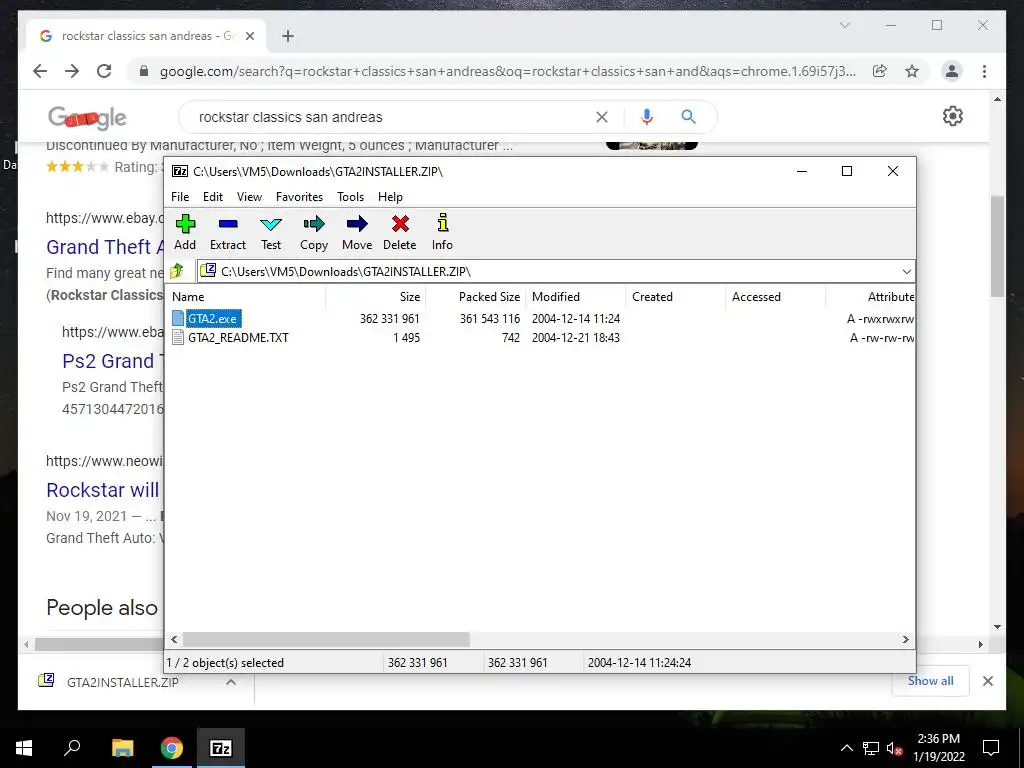The width and height of the screenshot is (1024, 768).
Task: Open Chrome tab search chevron
Action: coord(844,25)
